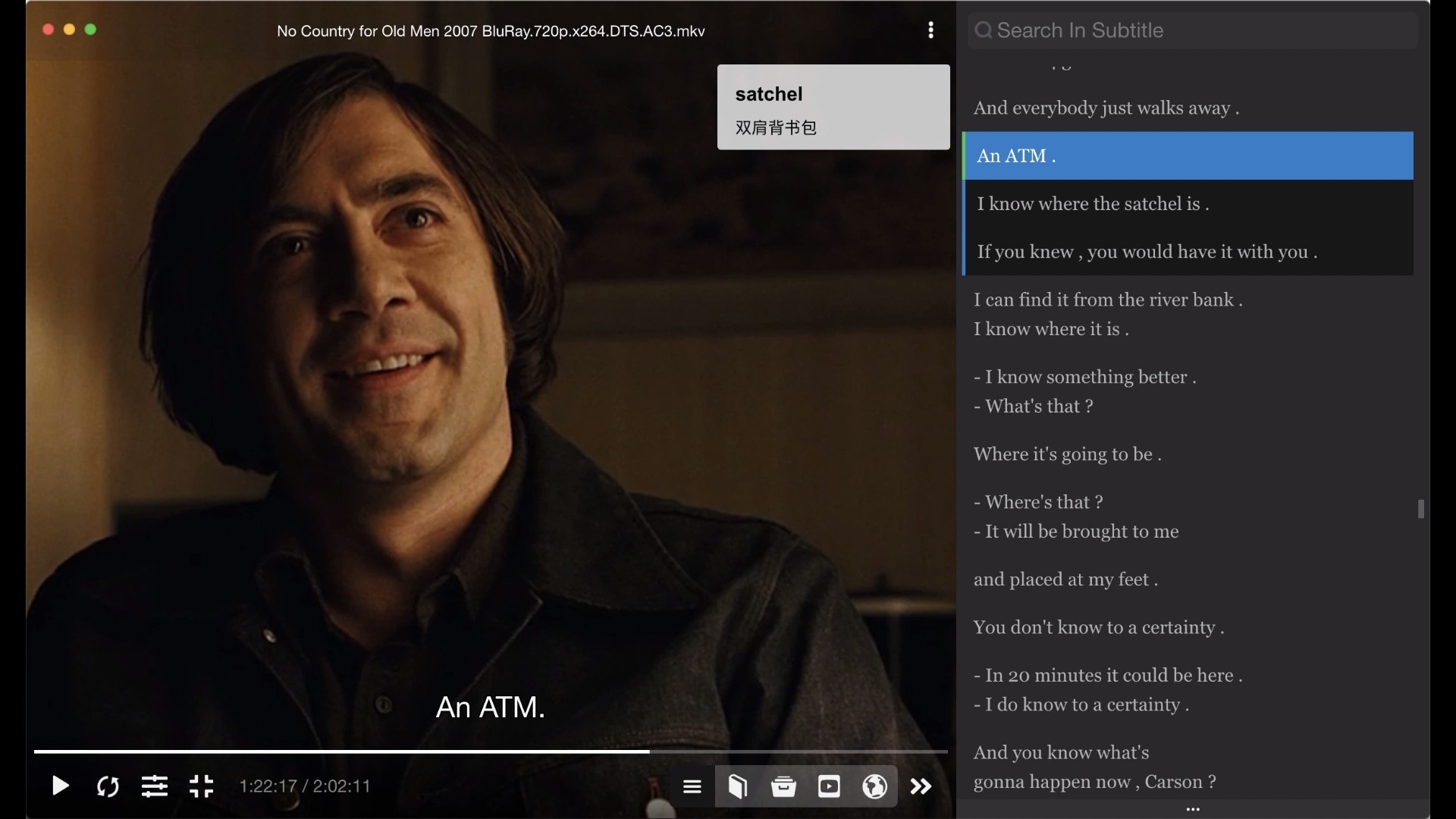Select subtitle "- I do know to a certainty ."
1456x819 pixels.
click(x=1081, y=704)
